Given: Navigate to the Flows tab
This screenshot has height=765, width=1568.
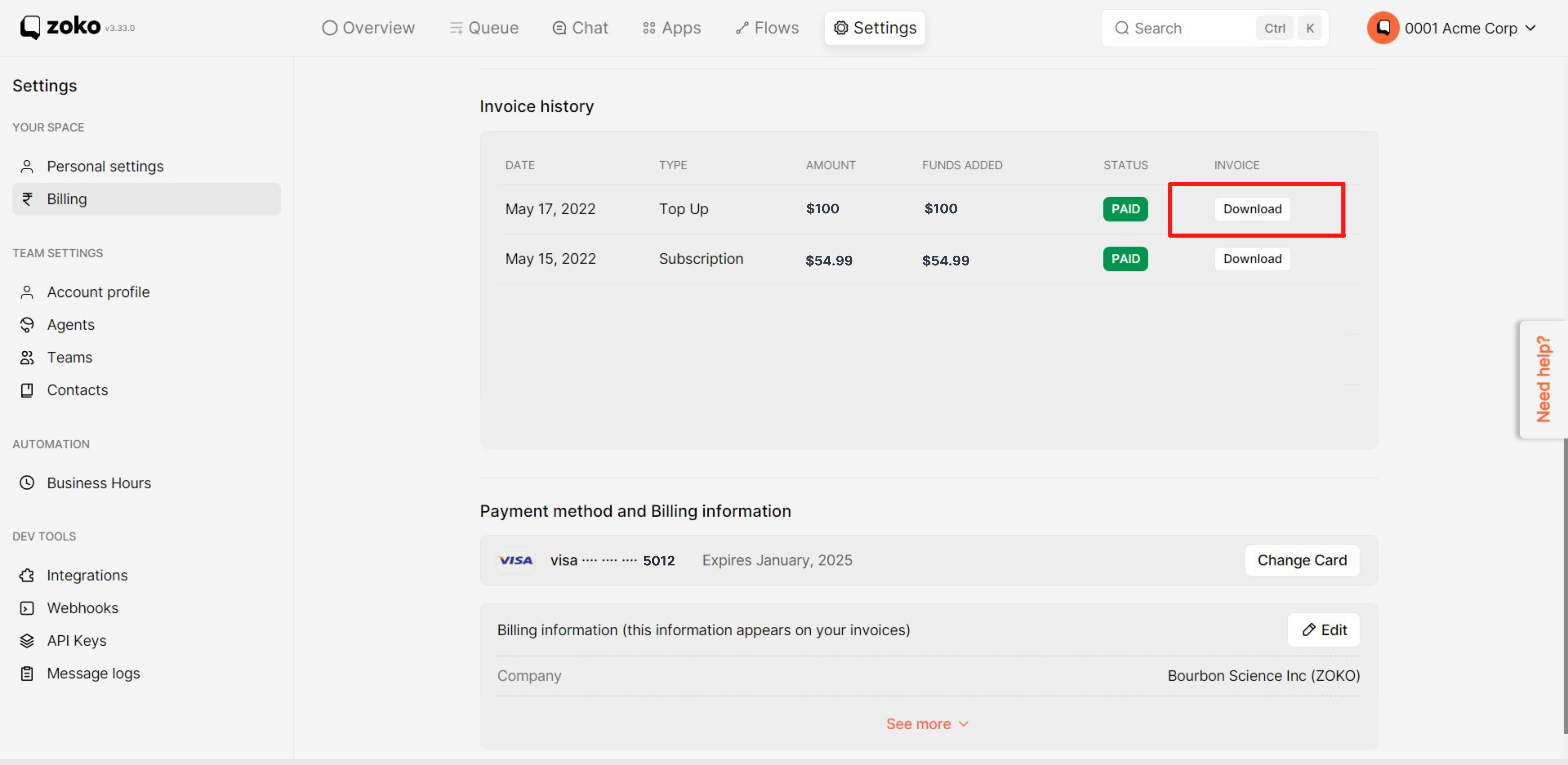Looking at the screenshot, I should click(x=767, y=28).
